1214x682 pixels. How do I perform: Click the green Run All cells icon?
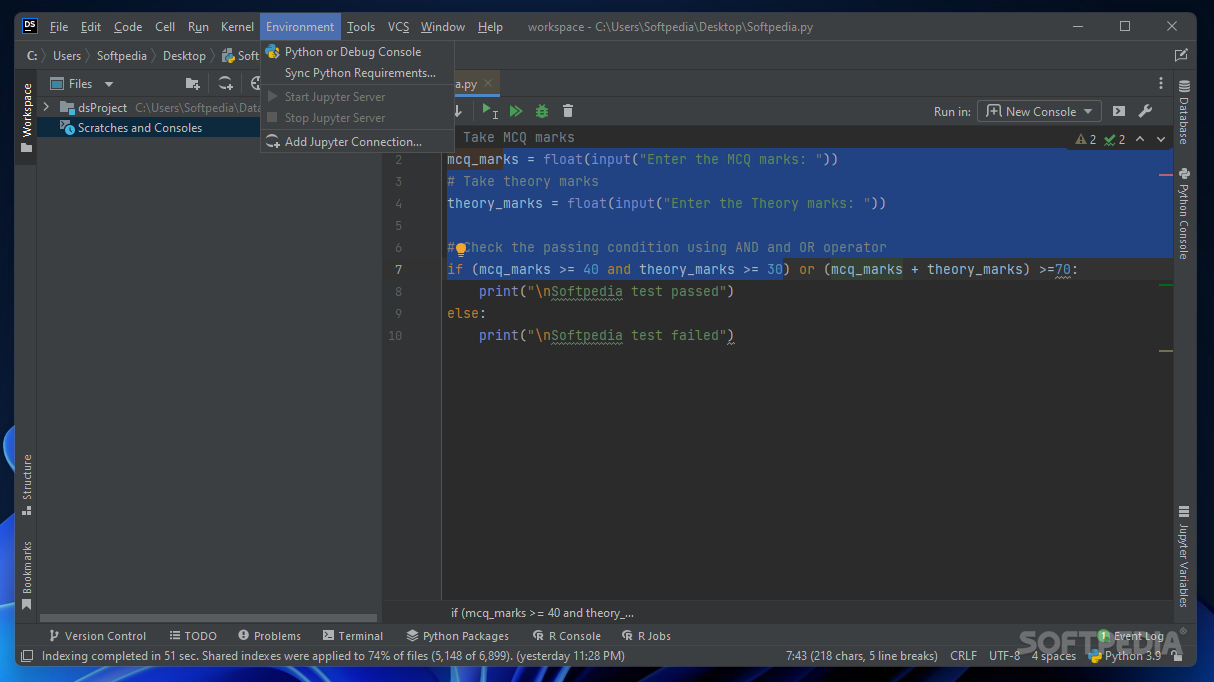(516, 111)
